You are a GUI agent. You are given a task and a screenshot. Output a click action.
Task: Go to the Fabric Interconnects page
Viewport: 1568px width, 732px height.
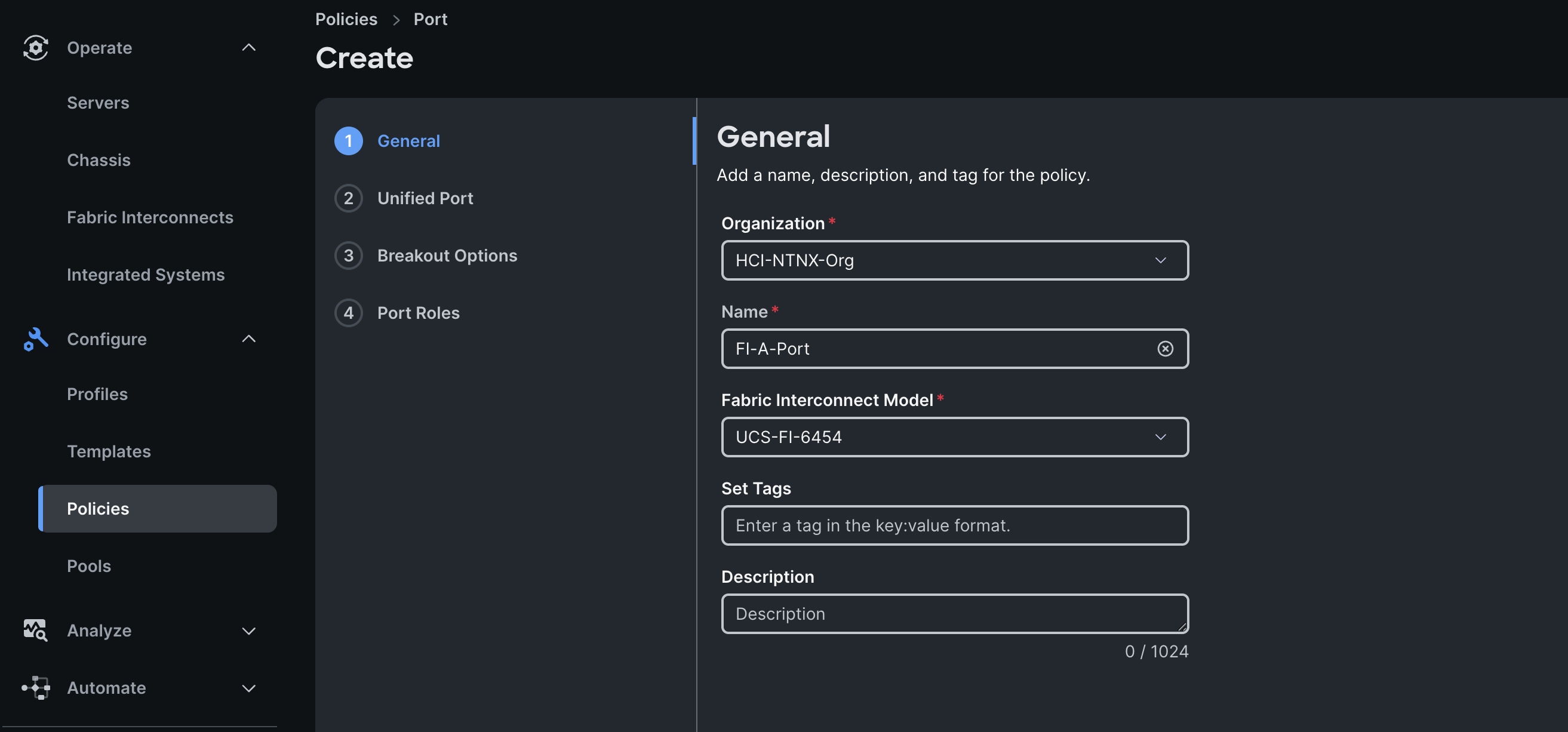150,217
